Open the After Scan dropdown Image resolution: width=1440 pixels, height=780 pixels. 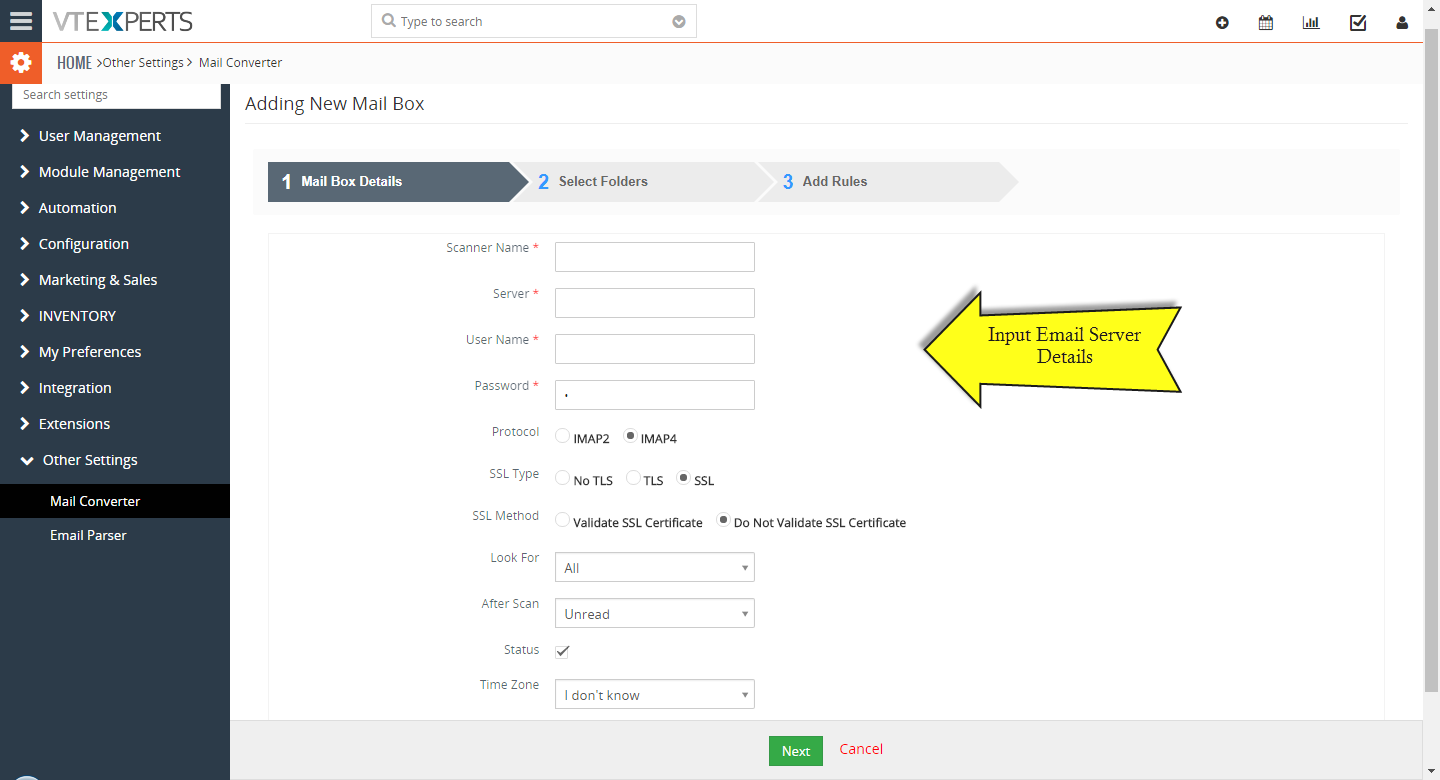(655, 614)
